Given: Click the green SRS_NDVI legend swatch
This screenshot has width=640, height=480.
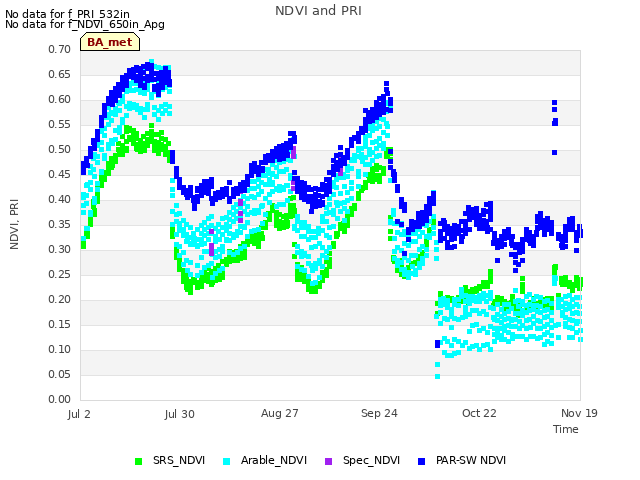Looking at the screenshot, I should click(x=138, y=461).
